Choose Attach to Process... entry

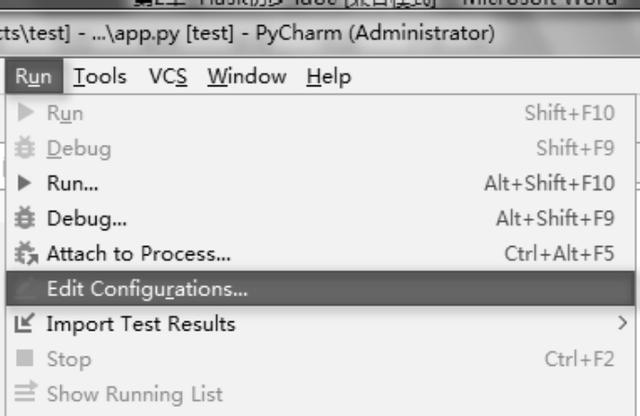click(x=320, y=253)
